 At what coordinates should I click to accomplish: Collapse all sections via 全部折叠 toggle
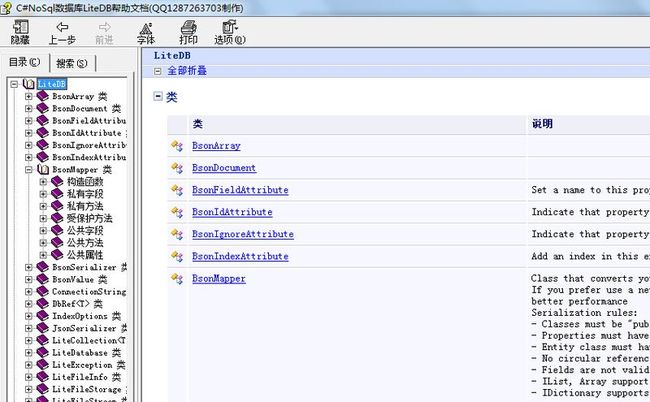pos(181,71)
